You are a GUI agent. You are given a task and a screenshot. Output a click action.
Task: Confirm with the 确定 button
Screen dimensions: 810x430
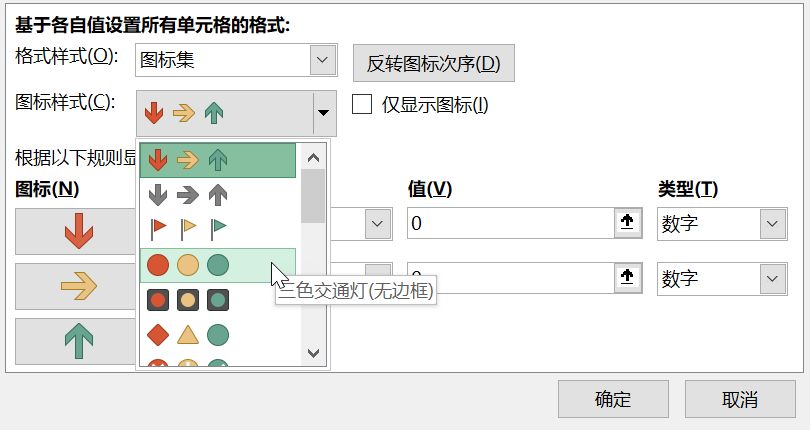click(612, 399)
